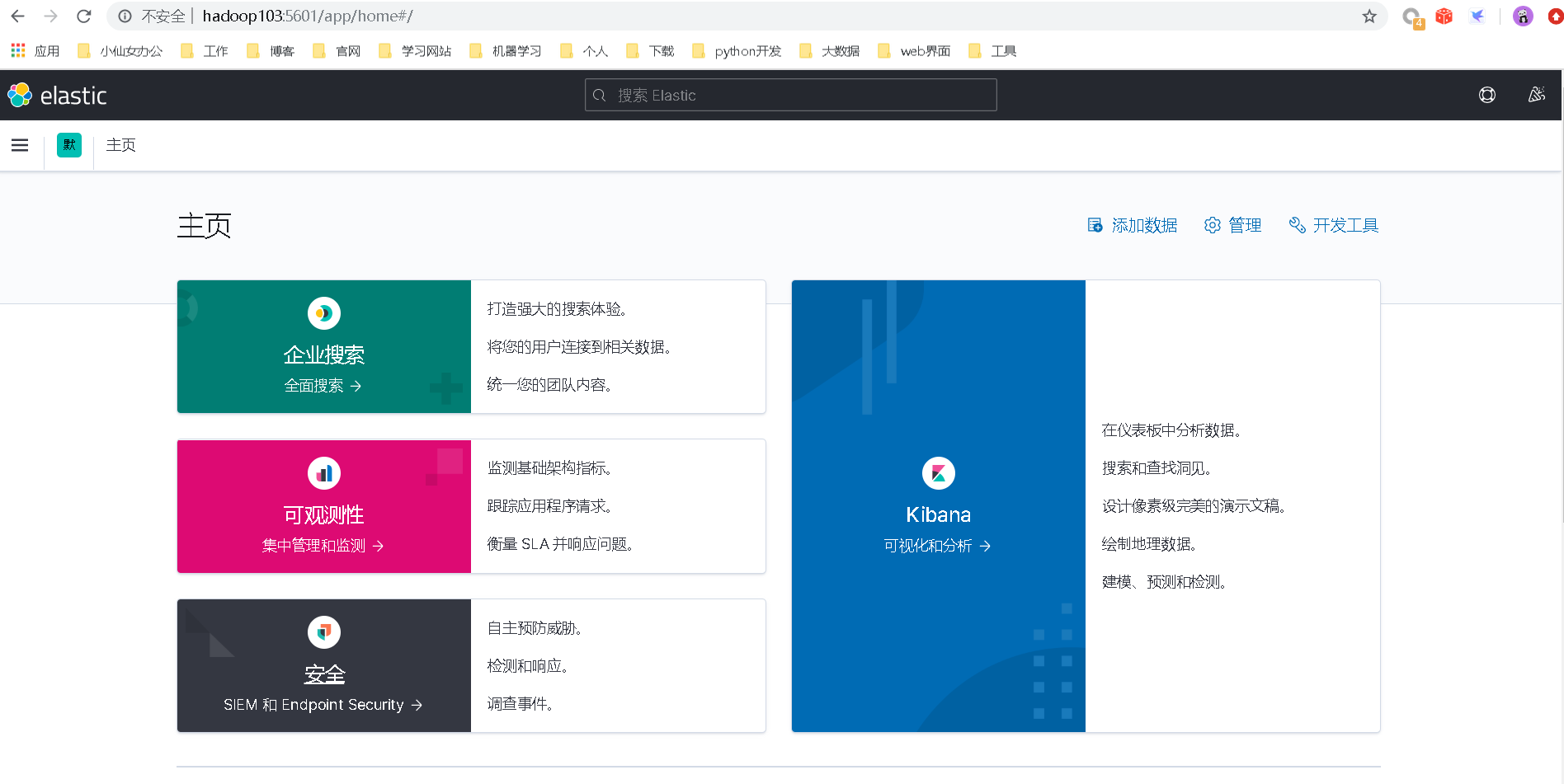Click the text 绘制地理数据。
This screenshot has width=1564, height=784.
1150,544
